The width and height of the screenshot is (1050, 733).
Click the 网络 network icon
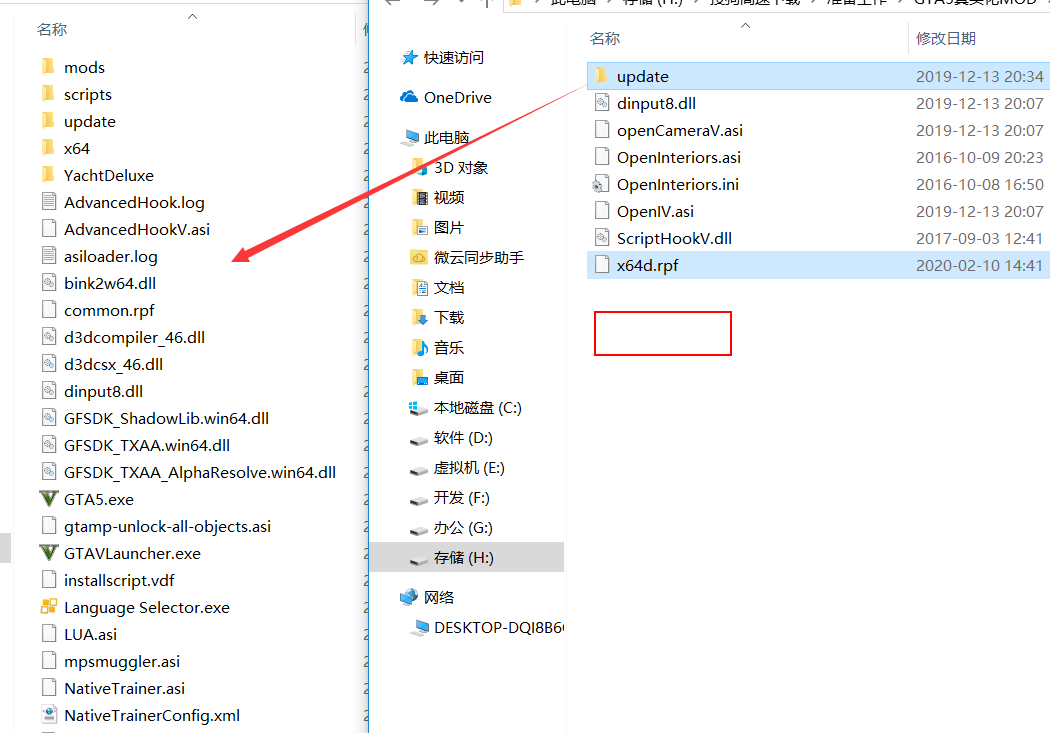click(x=409, y=597)
